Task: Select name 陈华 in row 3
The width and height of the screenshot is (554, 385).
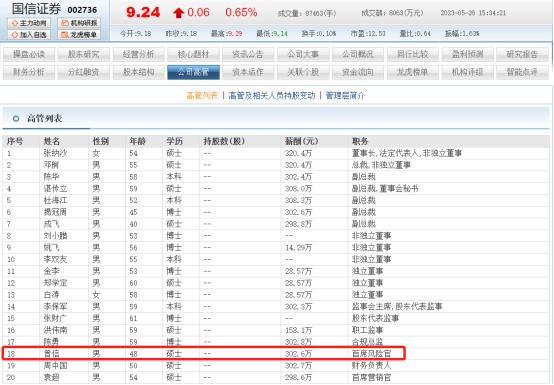Action: click(51, 177)
